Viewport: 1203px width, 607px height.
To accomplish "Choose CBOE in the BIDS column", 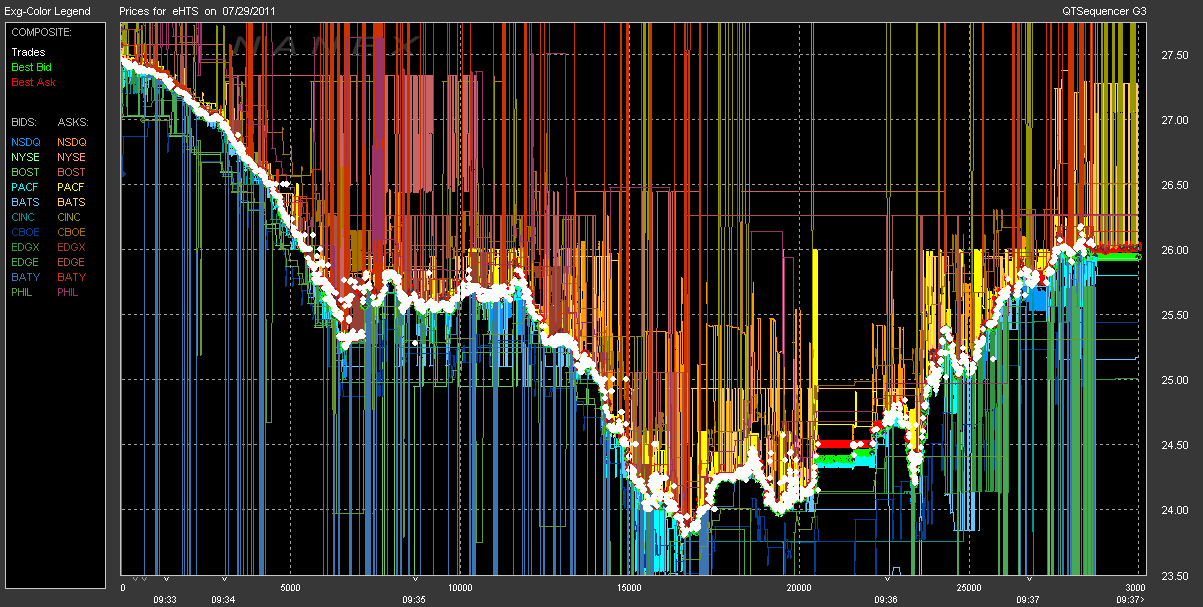I will tap(26, 232).
